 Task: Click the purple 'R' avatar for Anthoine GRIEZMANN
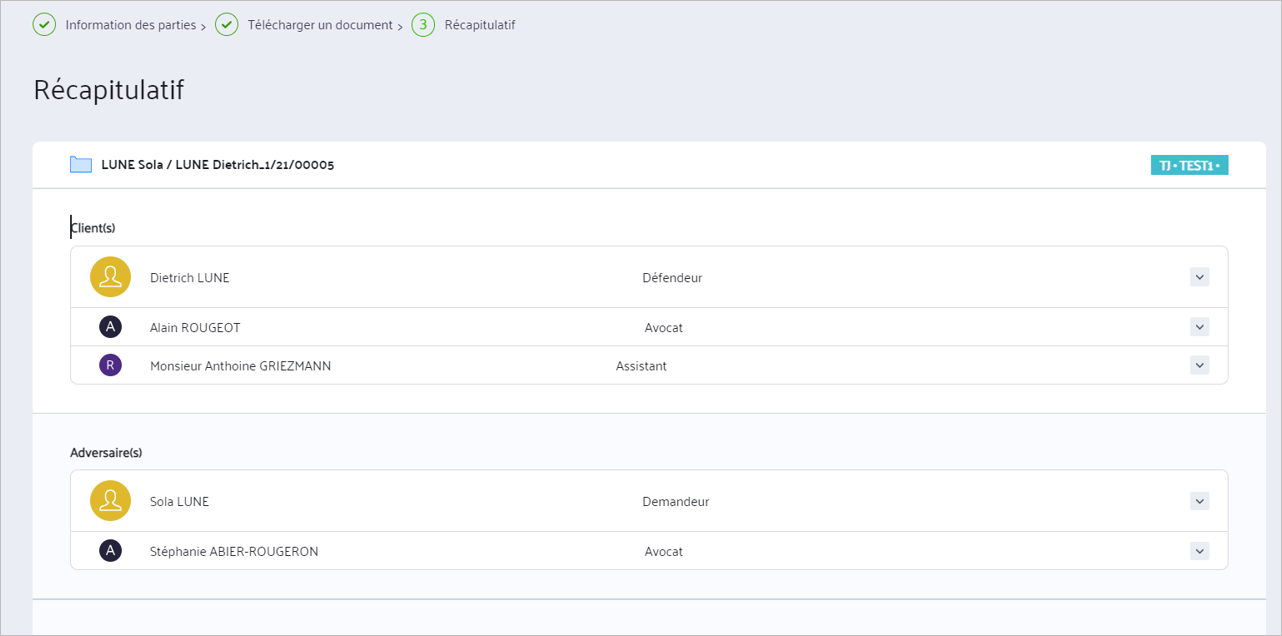pos(110,365)
